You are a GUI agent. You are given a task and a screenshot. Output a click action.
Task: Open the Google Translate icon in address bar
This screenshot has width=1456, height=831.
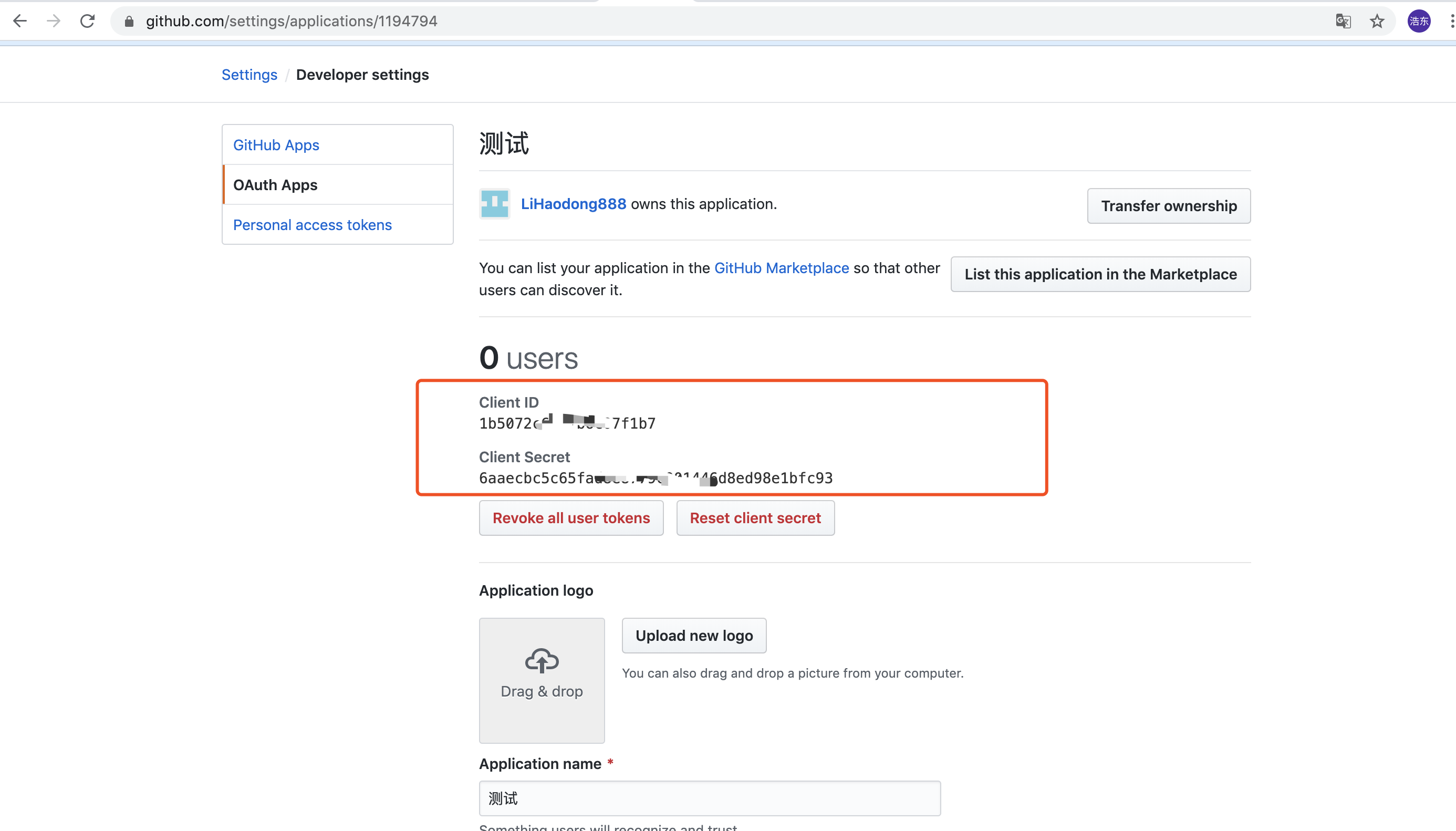pos(1343,21)
